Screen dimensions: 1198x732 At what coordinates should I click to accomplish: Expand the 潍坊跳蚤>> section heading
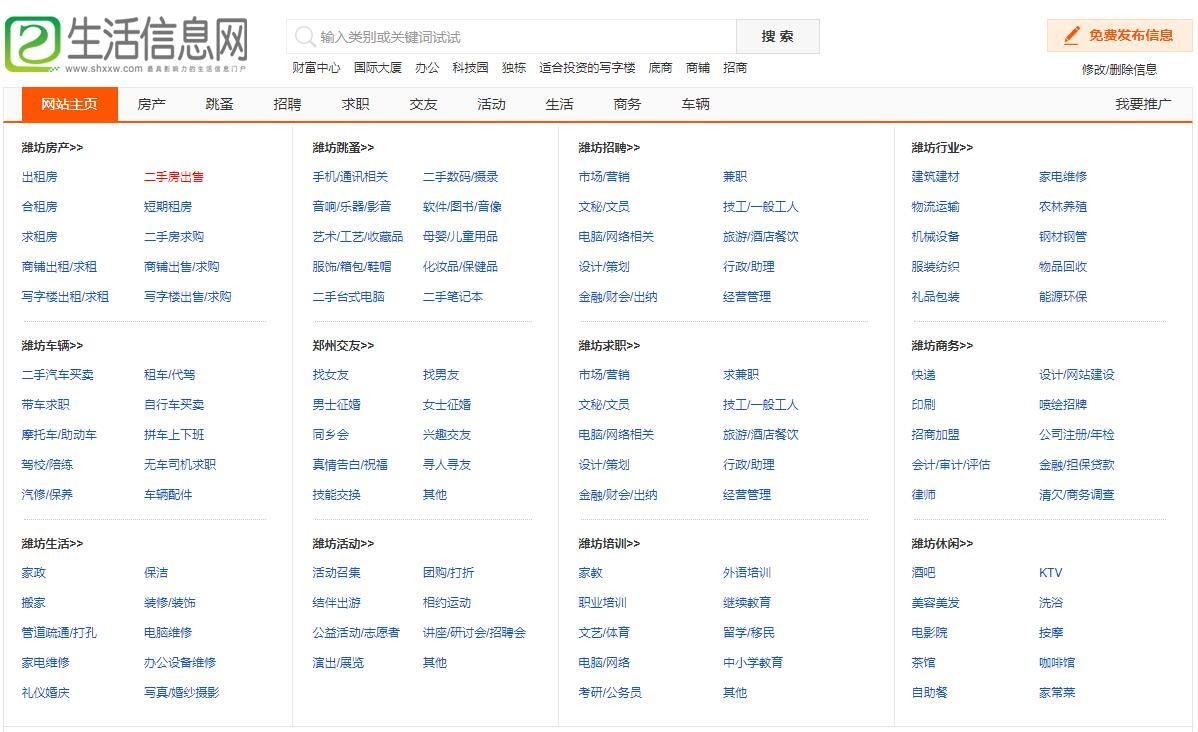click(x=343, y=147)
